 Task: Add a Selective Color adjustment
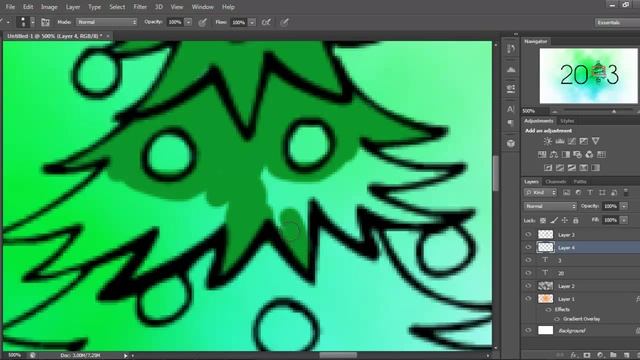coord(584,168)
